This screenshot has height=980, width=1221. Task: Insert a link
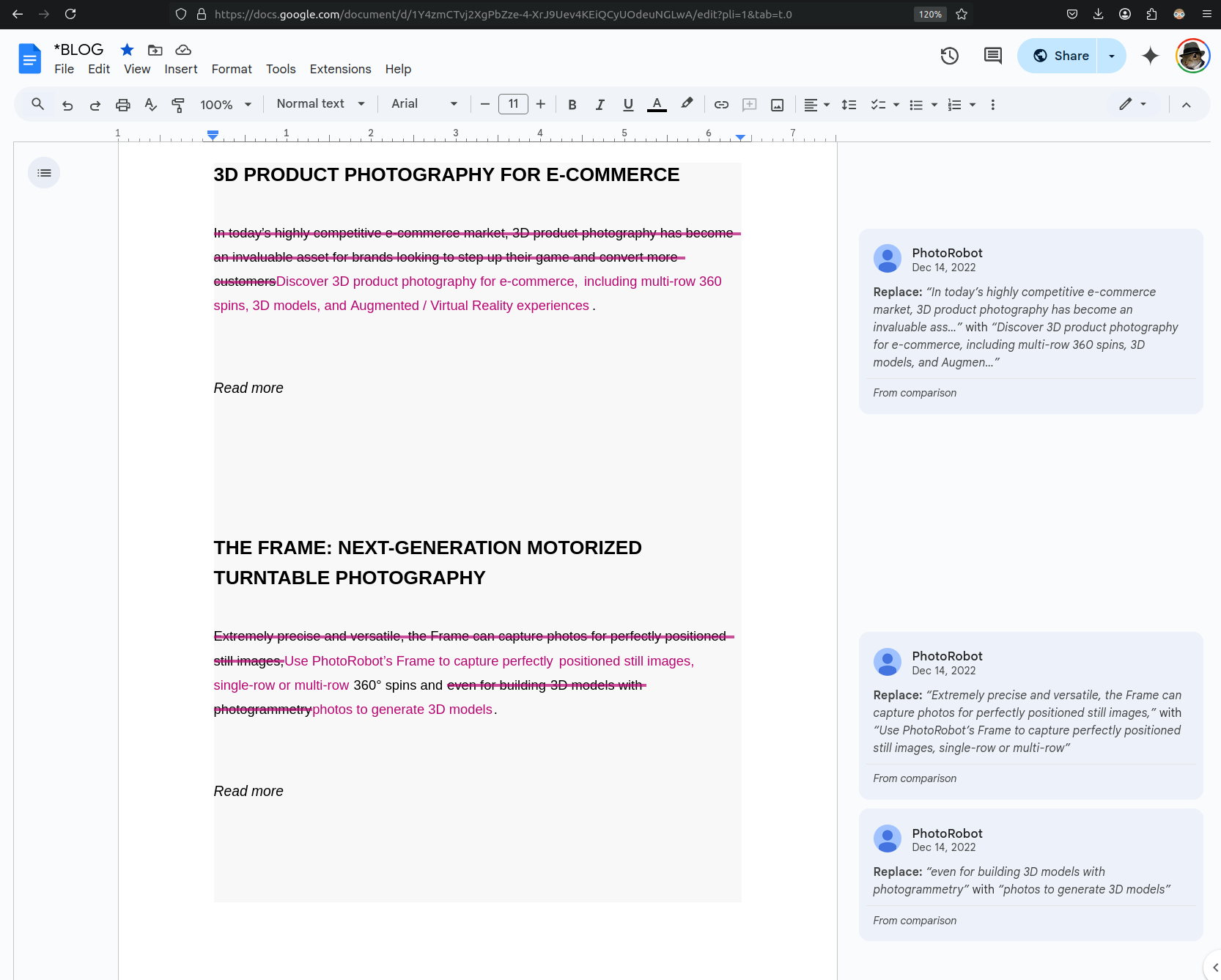(721, 105)
